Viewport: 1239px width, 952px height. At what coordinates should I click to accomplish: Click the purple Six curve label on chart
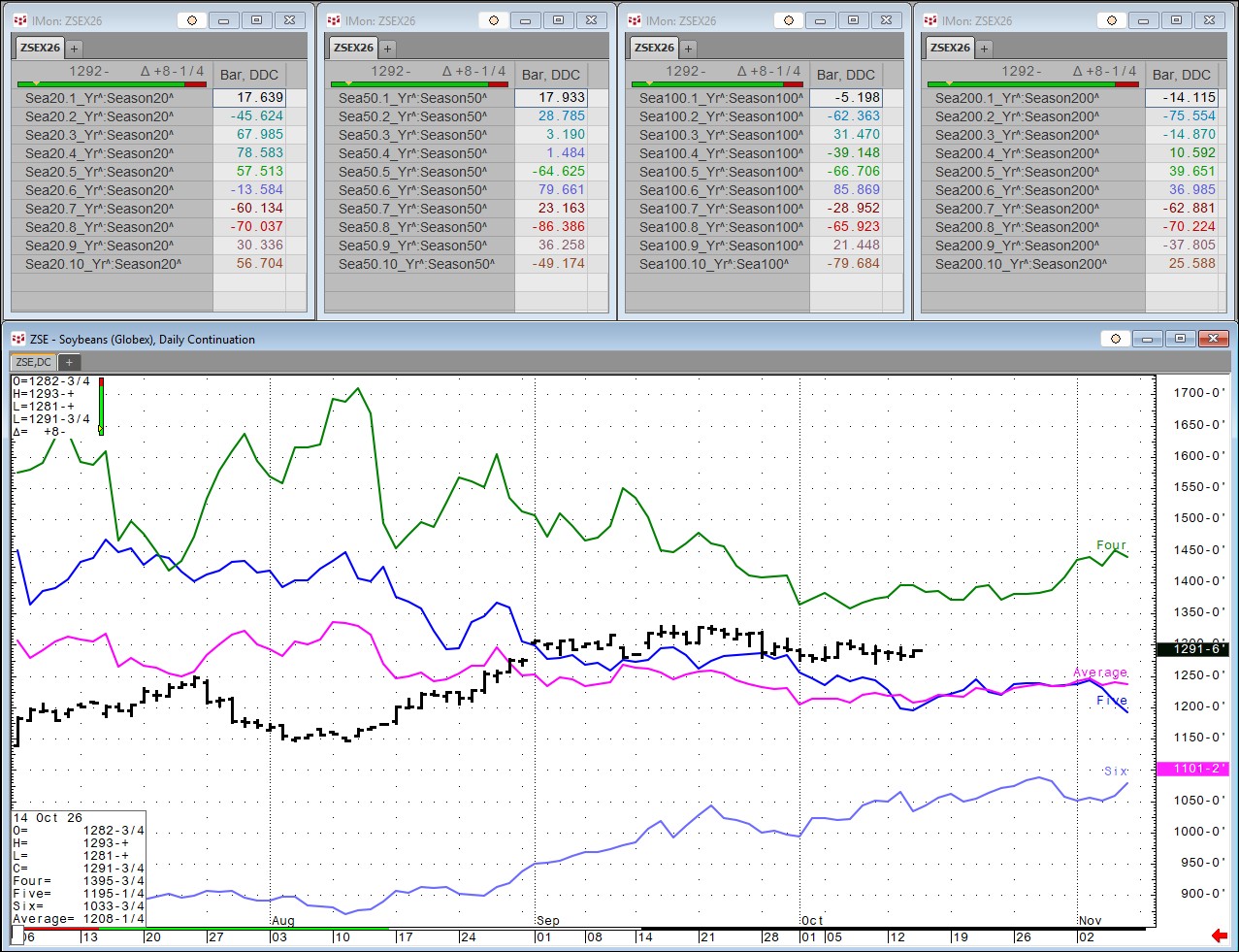point(1116,771)
